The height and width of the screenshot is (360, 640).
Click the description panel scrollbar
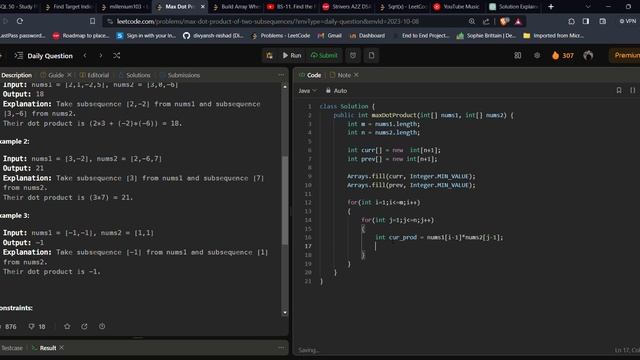click(x=285, y=200)
